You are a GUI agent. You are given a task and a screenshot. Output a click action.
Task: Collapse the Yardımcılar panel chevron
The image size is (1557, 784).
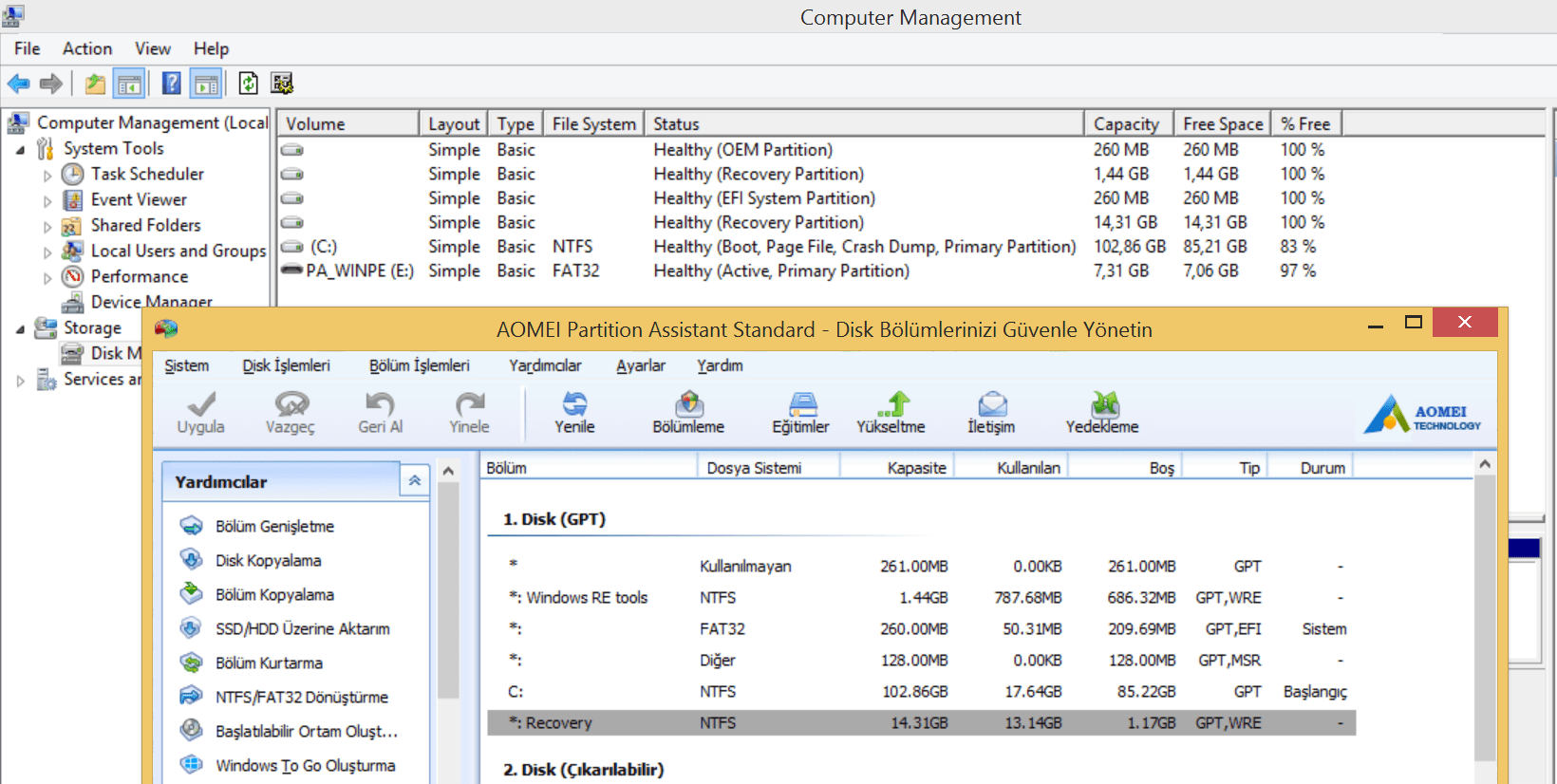[x=415, y=481]
